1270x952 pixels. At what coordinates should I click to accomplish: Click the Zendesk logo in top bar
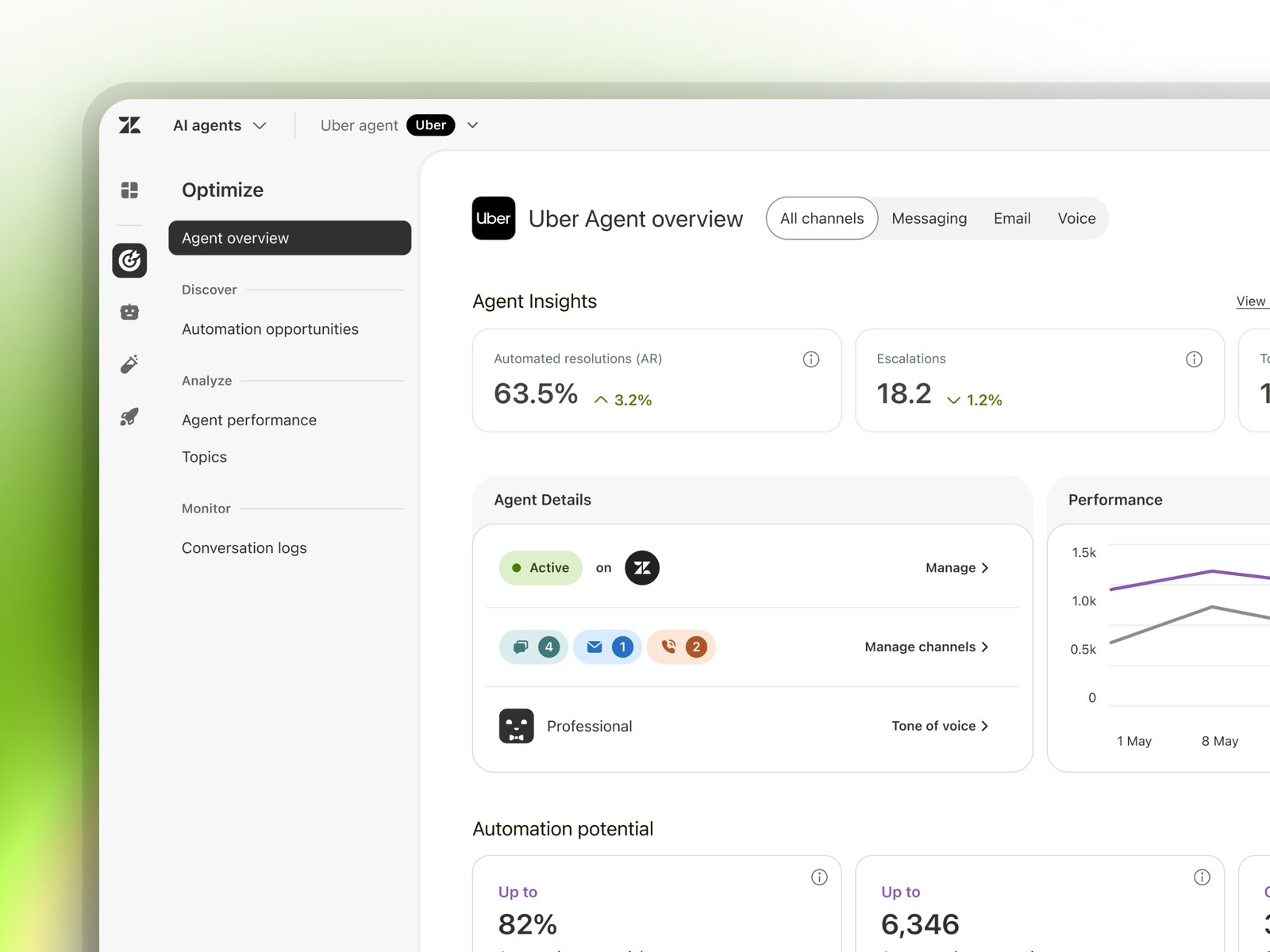(x=129, y=125)
